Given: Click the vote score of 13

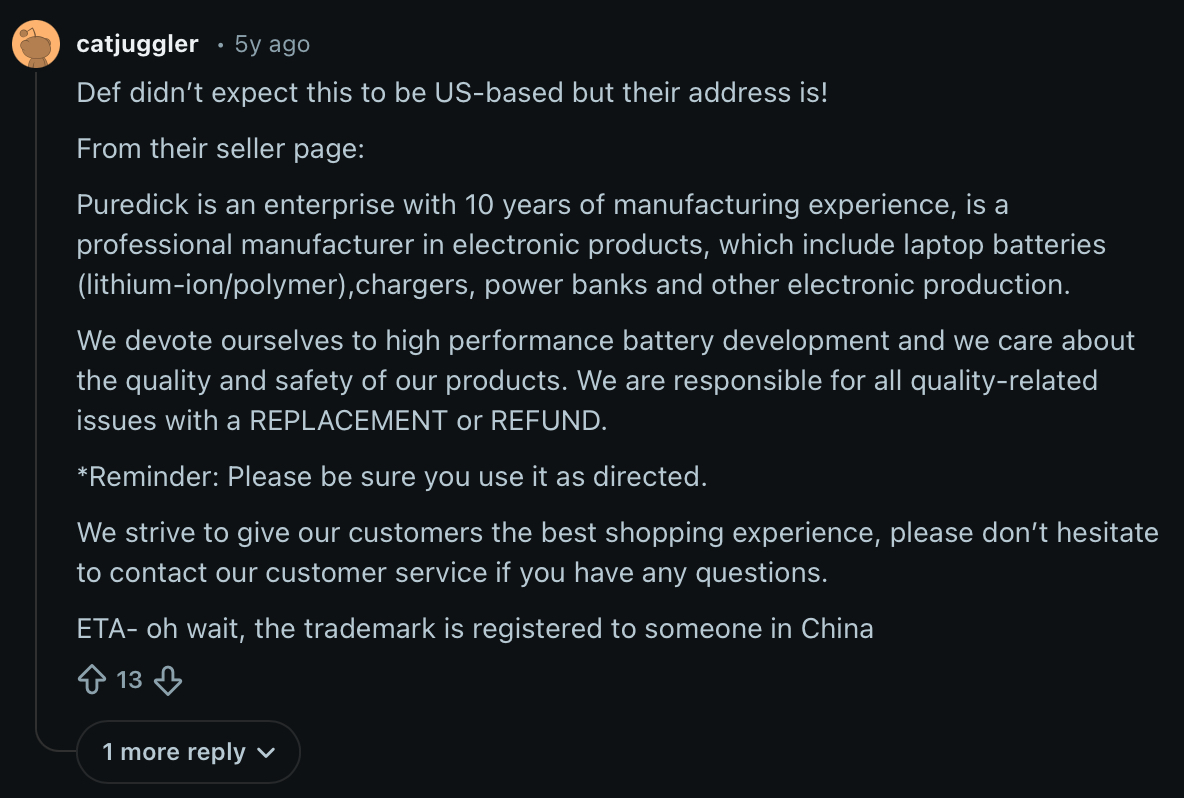Looking at the screenshot, I should click(130, 681).
